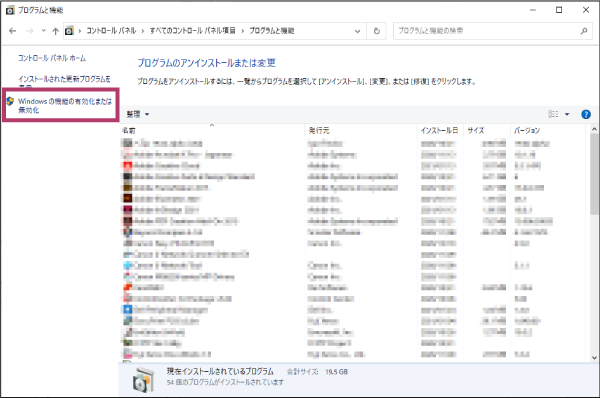The height and width of the screenshot is (398, 600).
Task: Open インストールされた更新プログラムを表示 link
Action: 64,82
